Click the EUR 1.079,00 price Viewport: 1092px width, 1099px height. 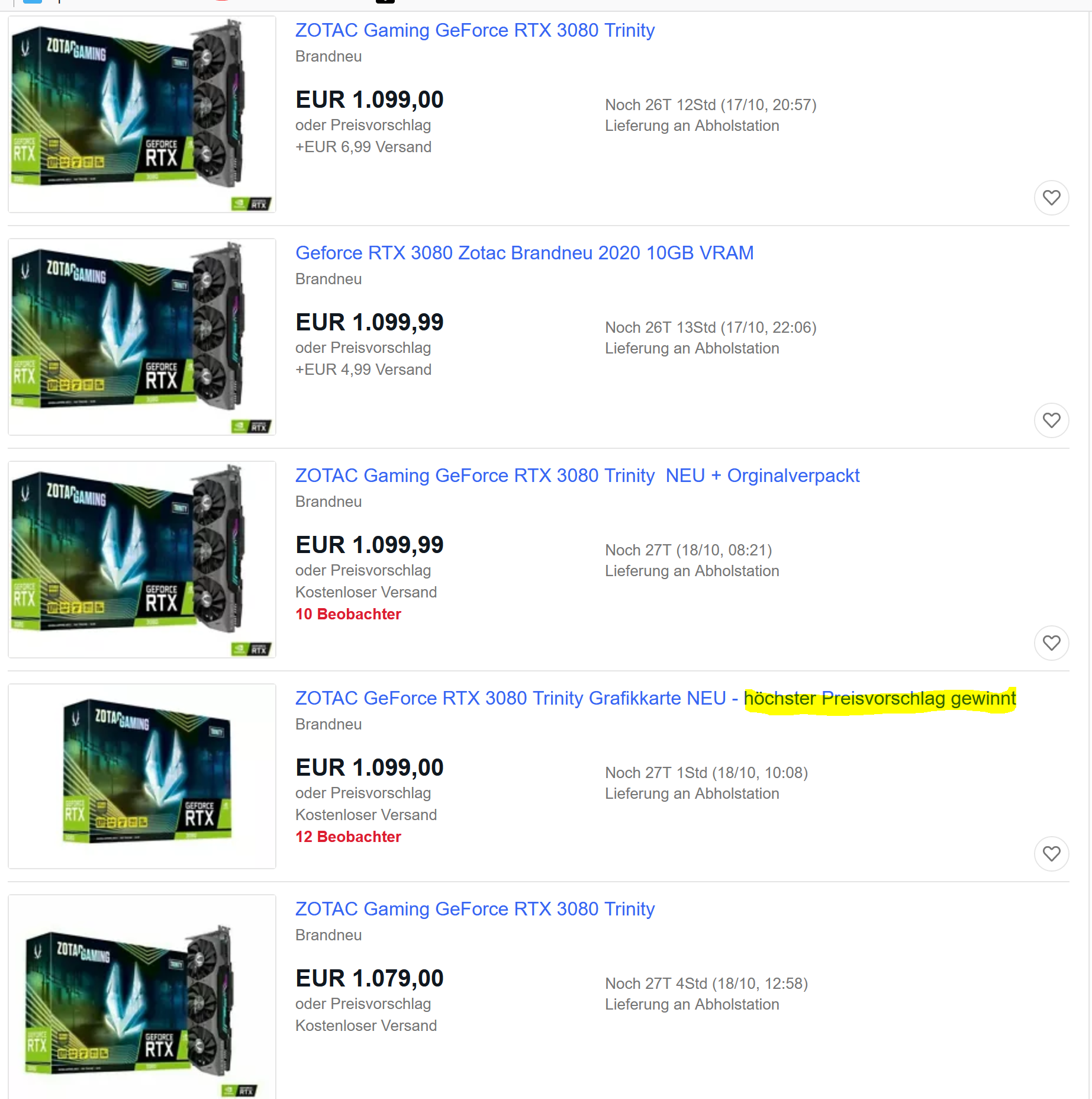point(369,978)
